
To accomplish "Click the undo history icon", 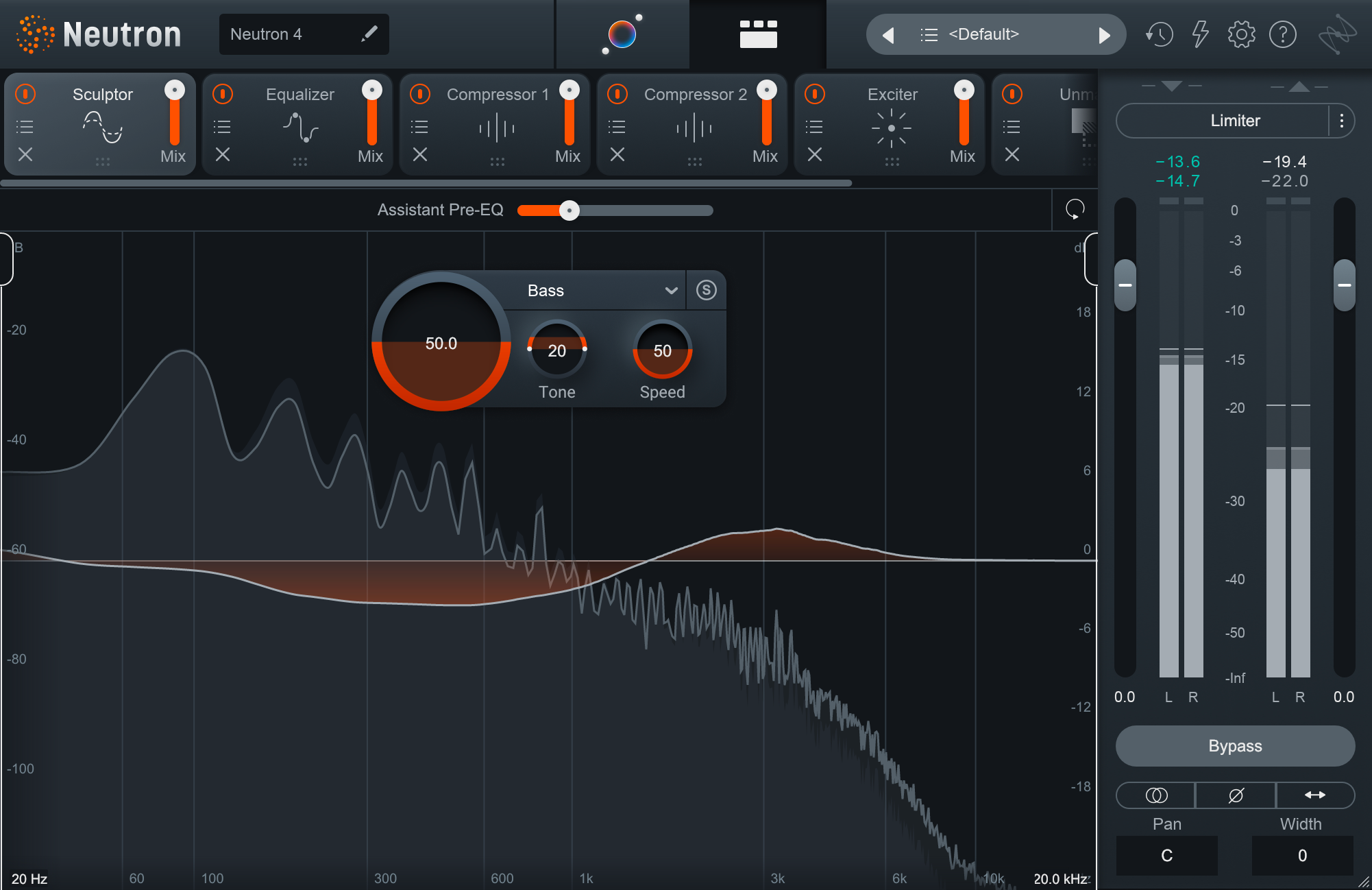I will [x=1159, y=34].
